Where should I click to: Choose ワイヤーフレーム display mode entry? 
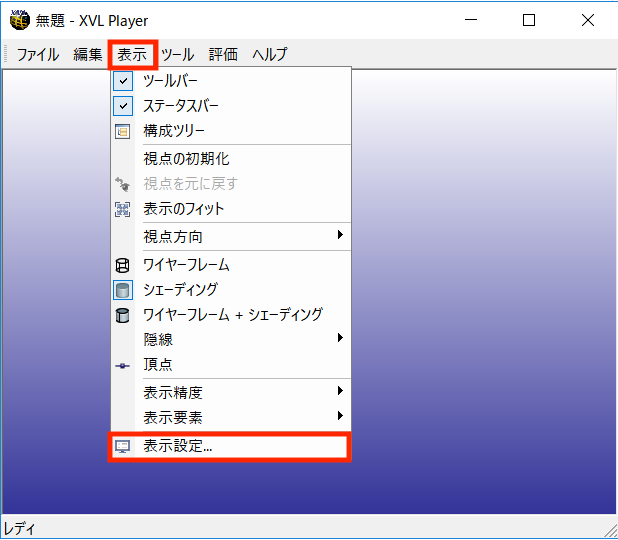click(231, 265)
